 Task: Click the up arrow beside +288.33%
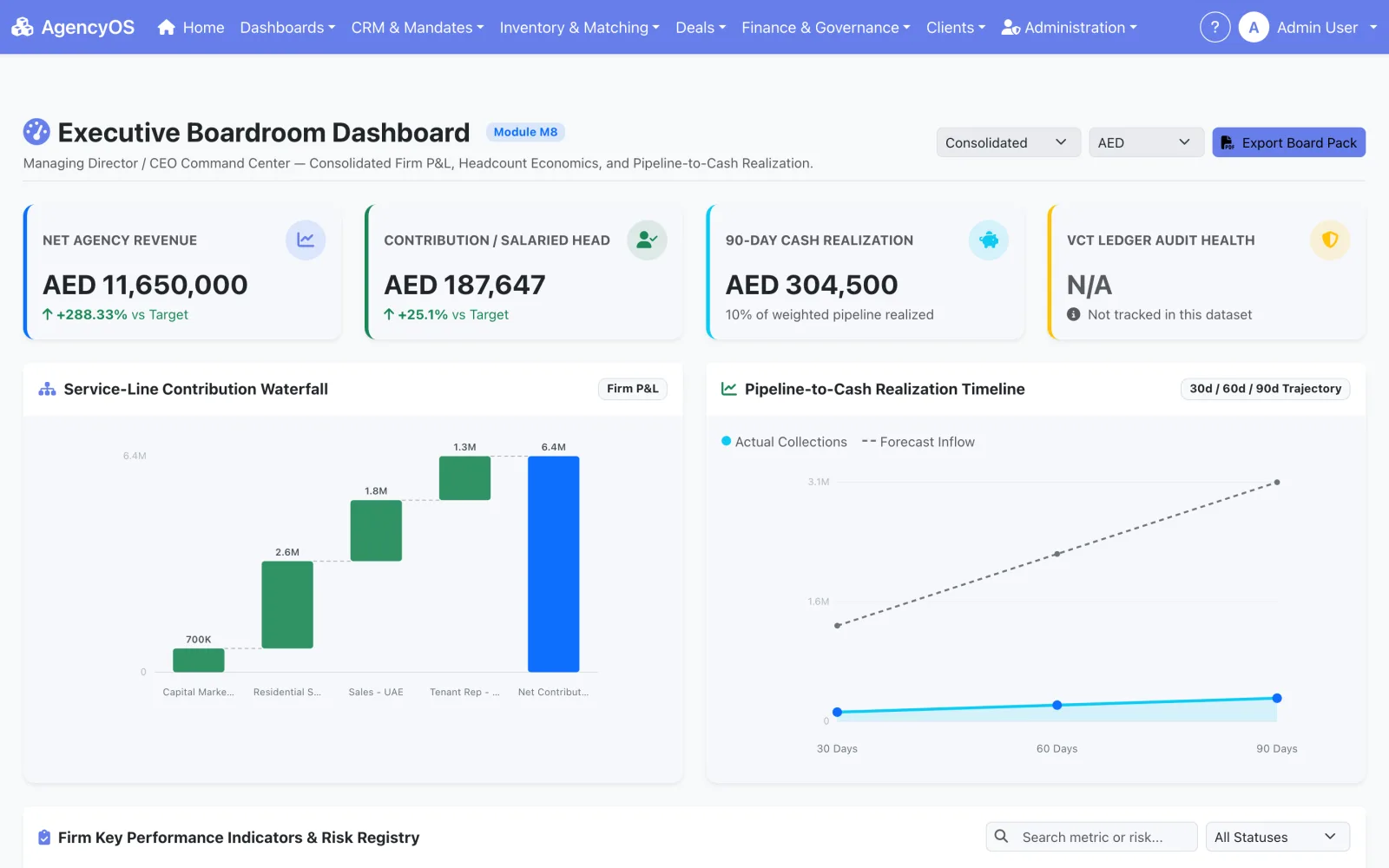coord(48,314)
